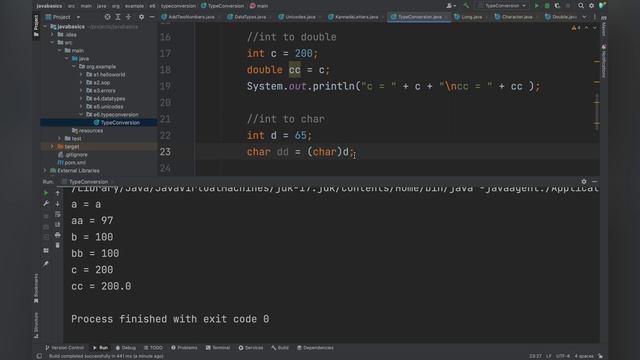Open TypeConversion run configuration dropdown
The width and height of the screenshot is (640, 360).
click(502, 6)
